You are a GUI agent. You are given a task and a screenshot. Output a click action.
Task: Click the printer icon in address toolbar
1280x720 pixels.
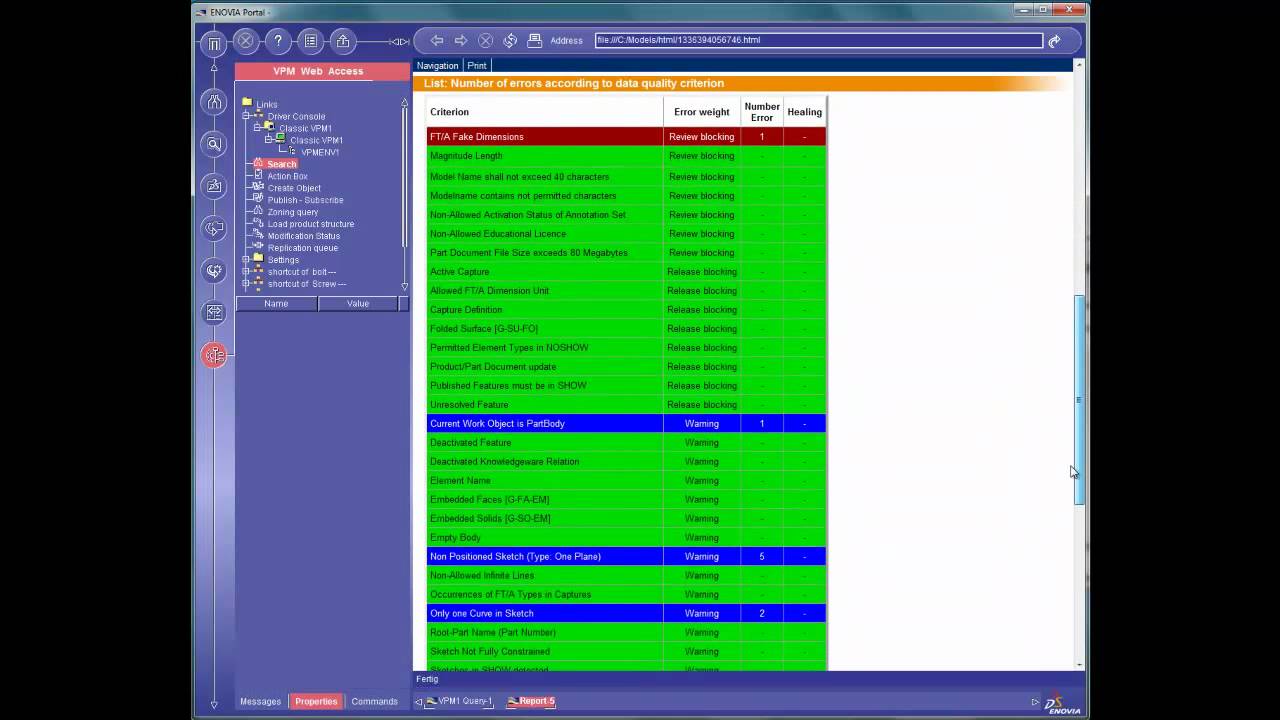point(535,40)
